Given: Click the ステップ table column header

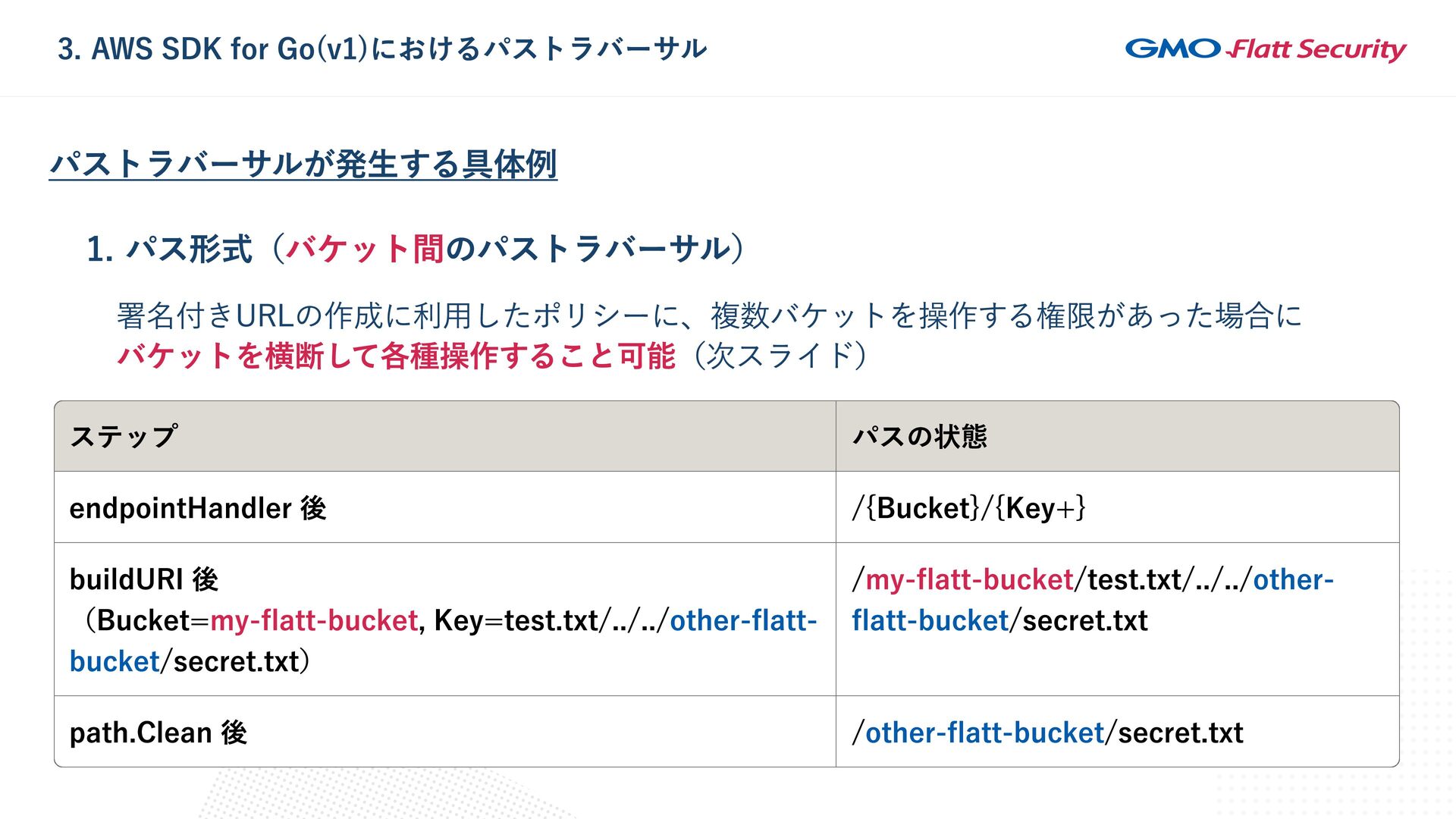Looking at the screenshot, I should click(x=124, y=437).
